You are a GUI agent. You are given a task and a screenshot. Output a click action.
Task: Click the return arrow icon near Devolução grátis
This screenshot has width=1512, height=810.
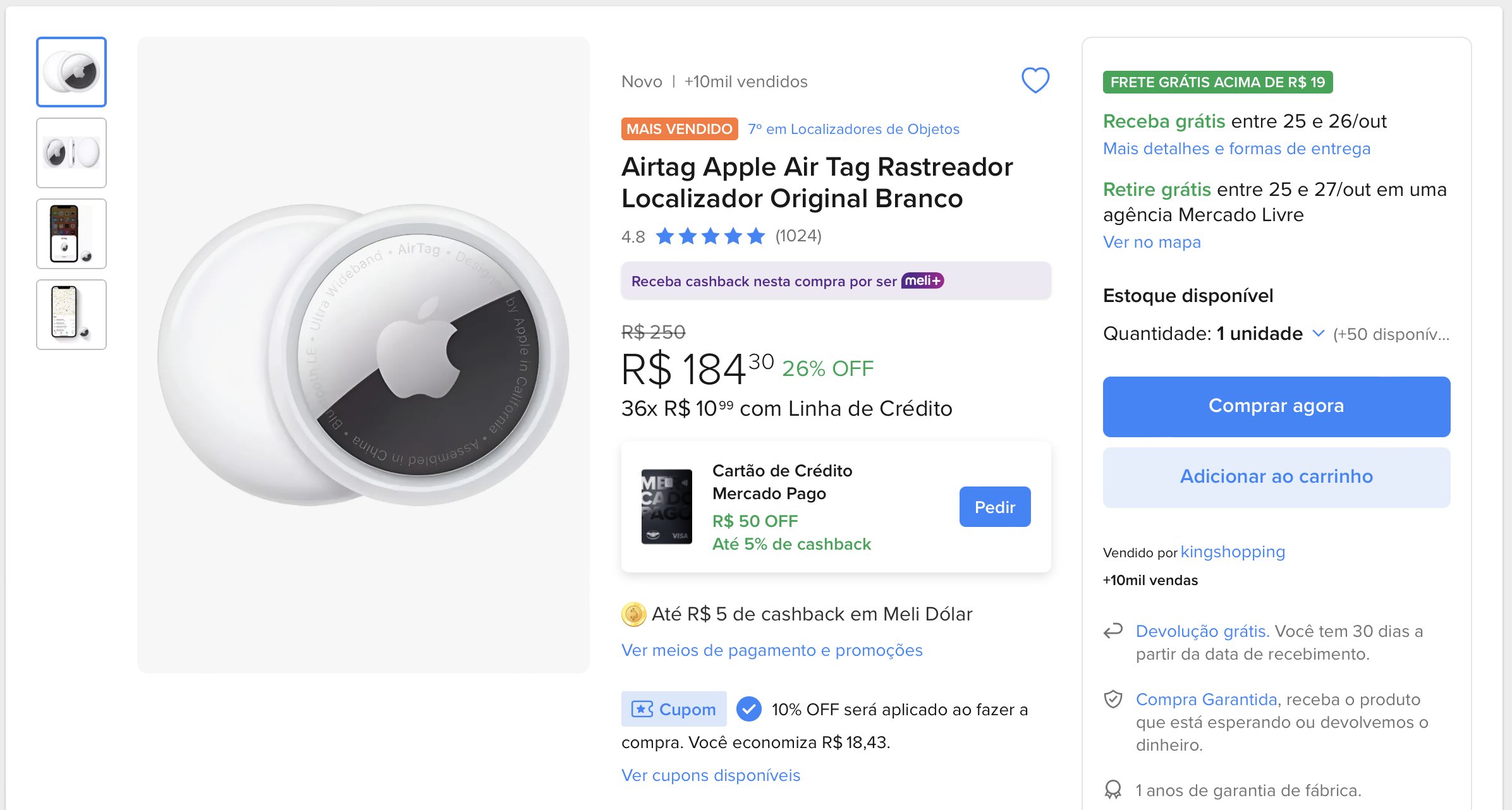point(1113,631)
